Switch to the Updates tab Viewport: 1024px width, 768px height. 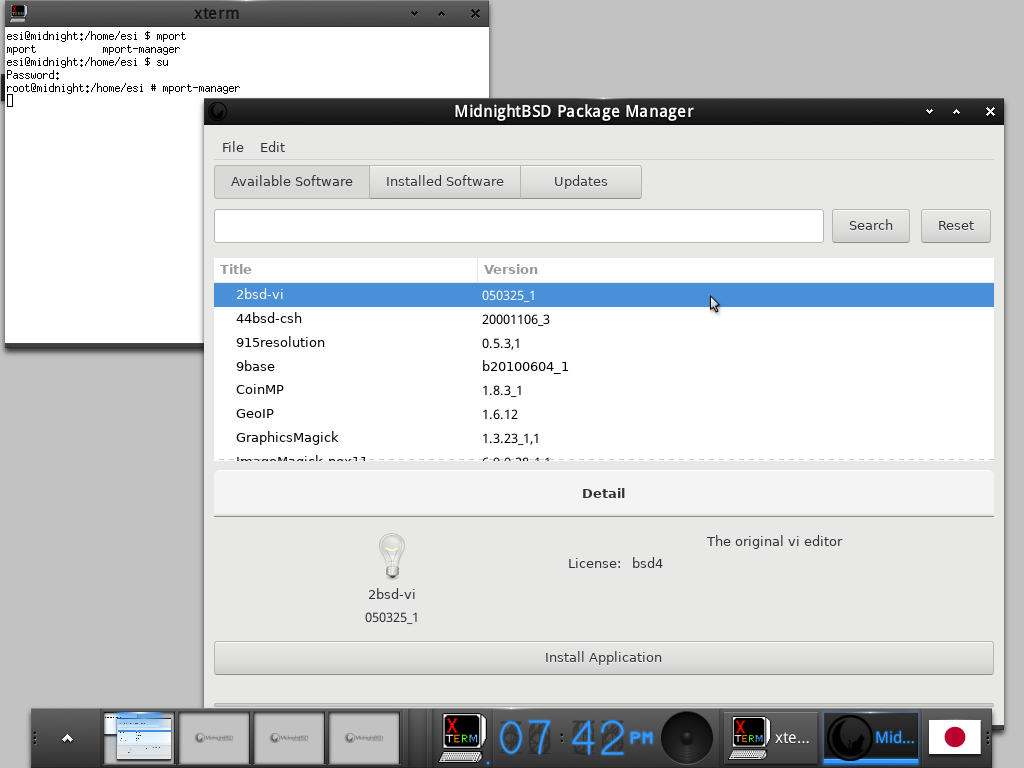click(x=581, y=181)
